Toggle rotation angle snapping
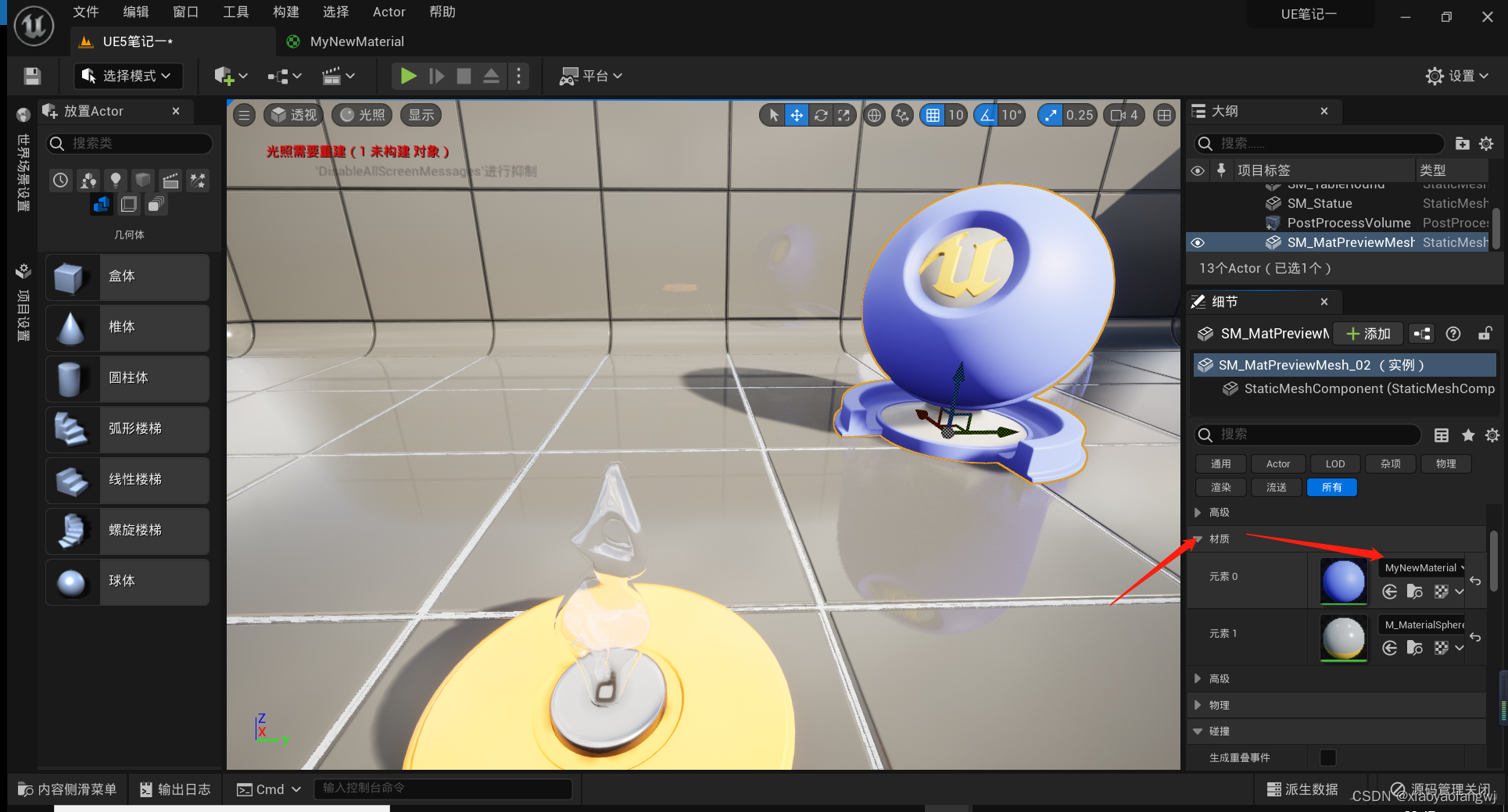1508x812 pixels. 987,115
